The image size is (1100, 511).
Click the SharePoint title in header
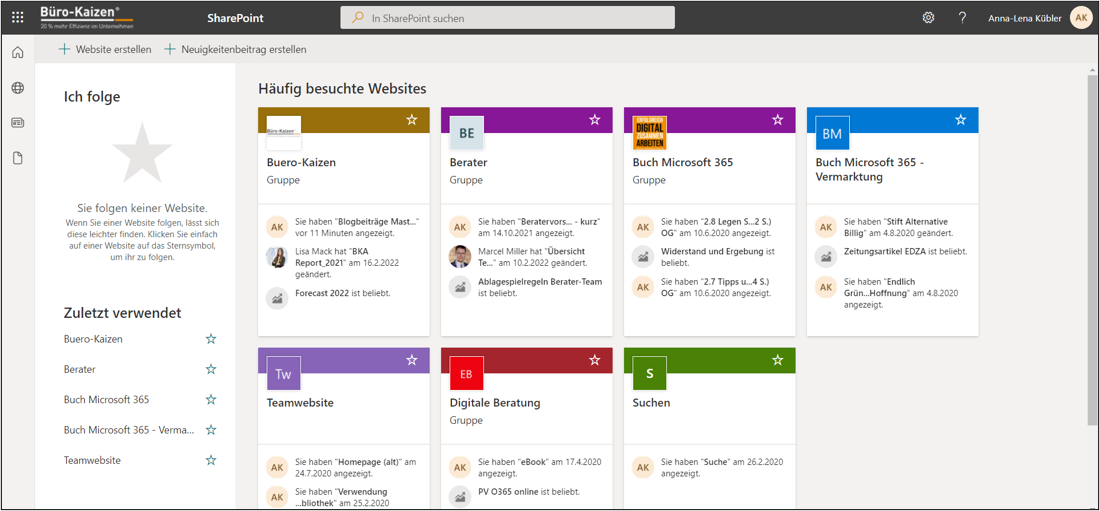coord(235,18)
